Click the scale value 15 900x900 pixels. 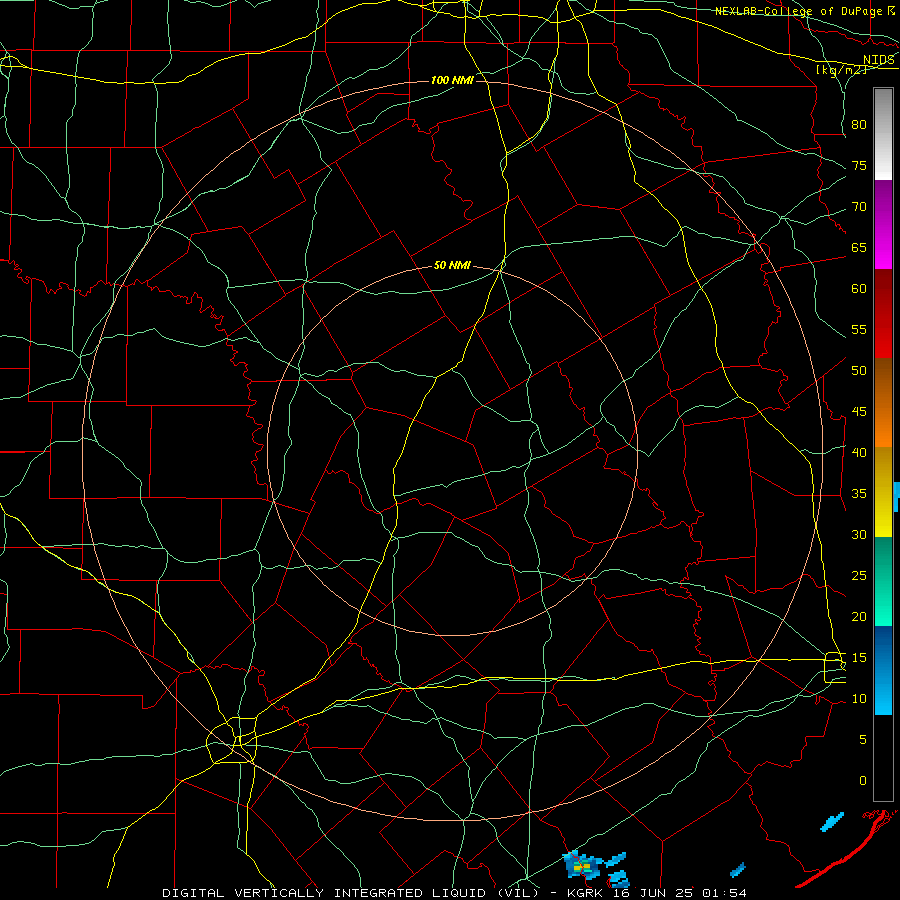tap(859, 658)
